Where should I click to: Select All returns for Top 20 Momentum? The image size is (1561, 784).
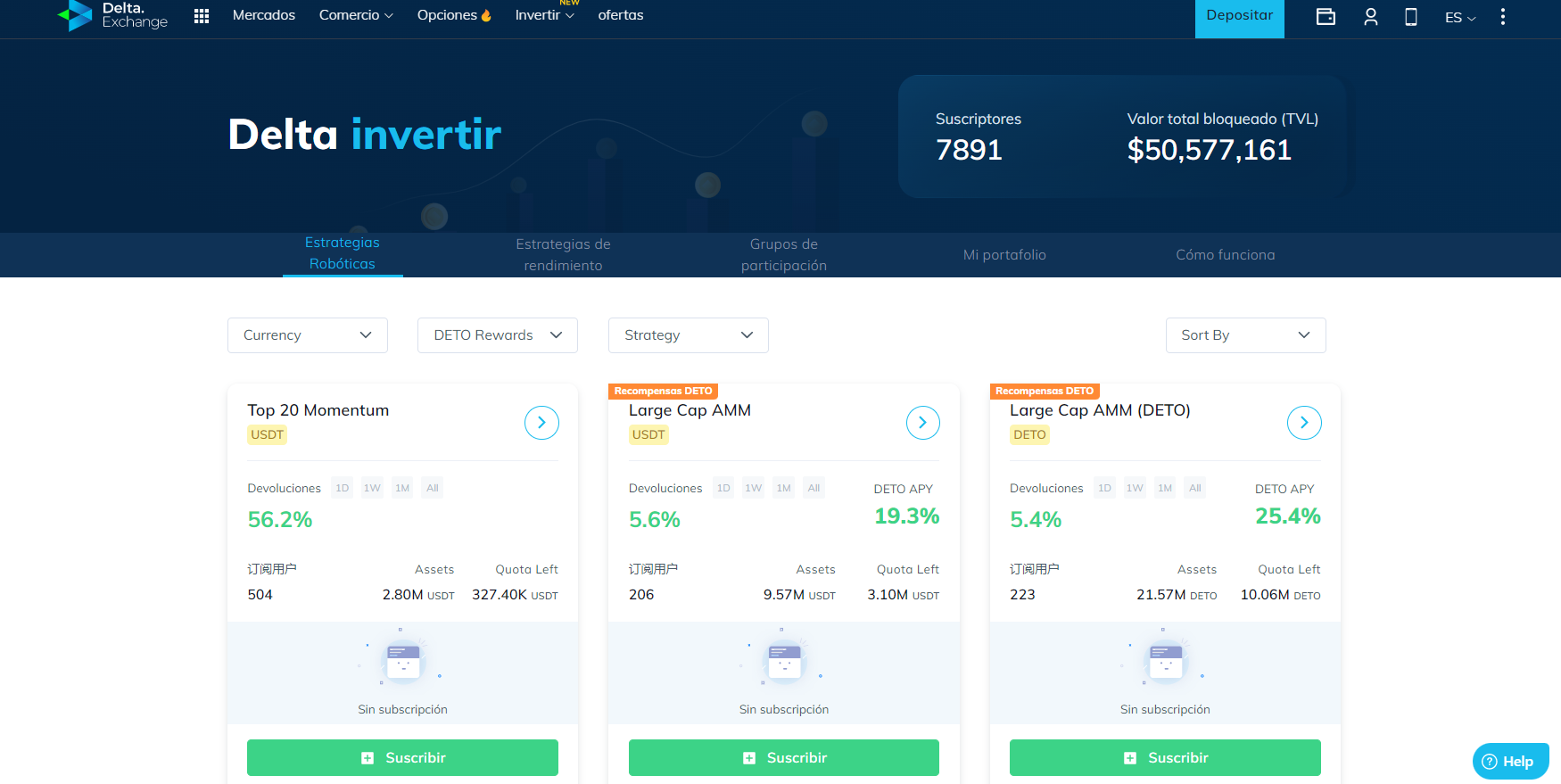433,488
